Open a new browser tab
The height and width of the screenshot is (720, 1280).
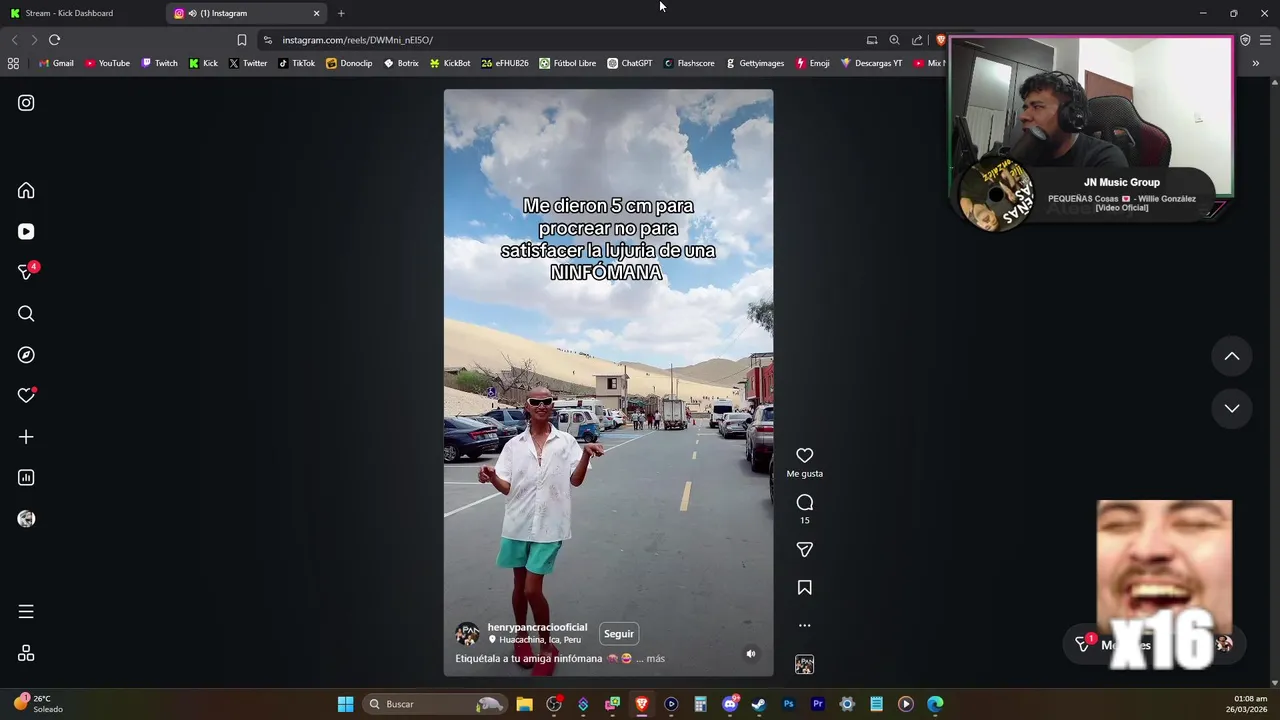click(x=341, y=13)
